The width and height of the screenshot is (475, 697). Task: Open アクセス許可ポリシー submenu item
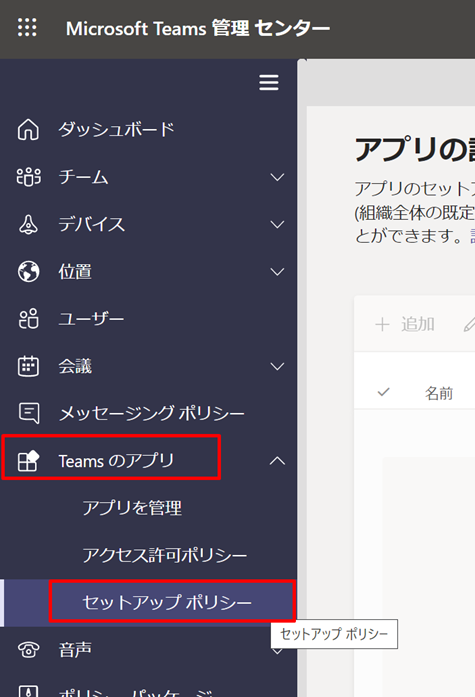coord(164,555)
